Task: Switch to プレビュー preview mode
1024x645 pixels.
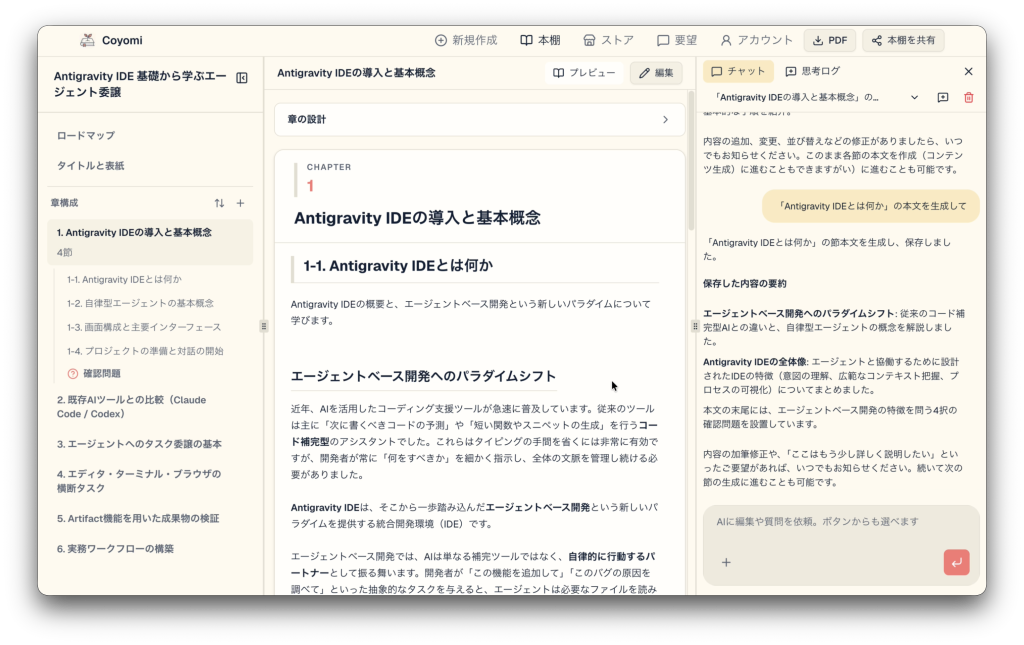Action: 584,72
